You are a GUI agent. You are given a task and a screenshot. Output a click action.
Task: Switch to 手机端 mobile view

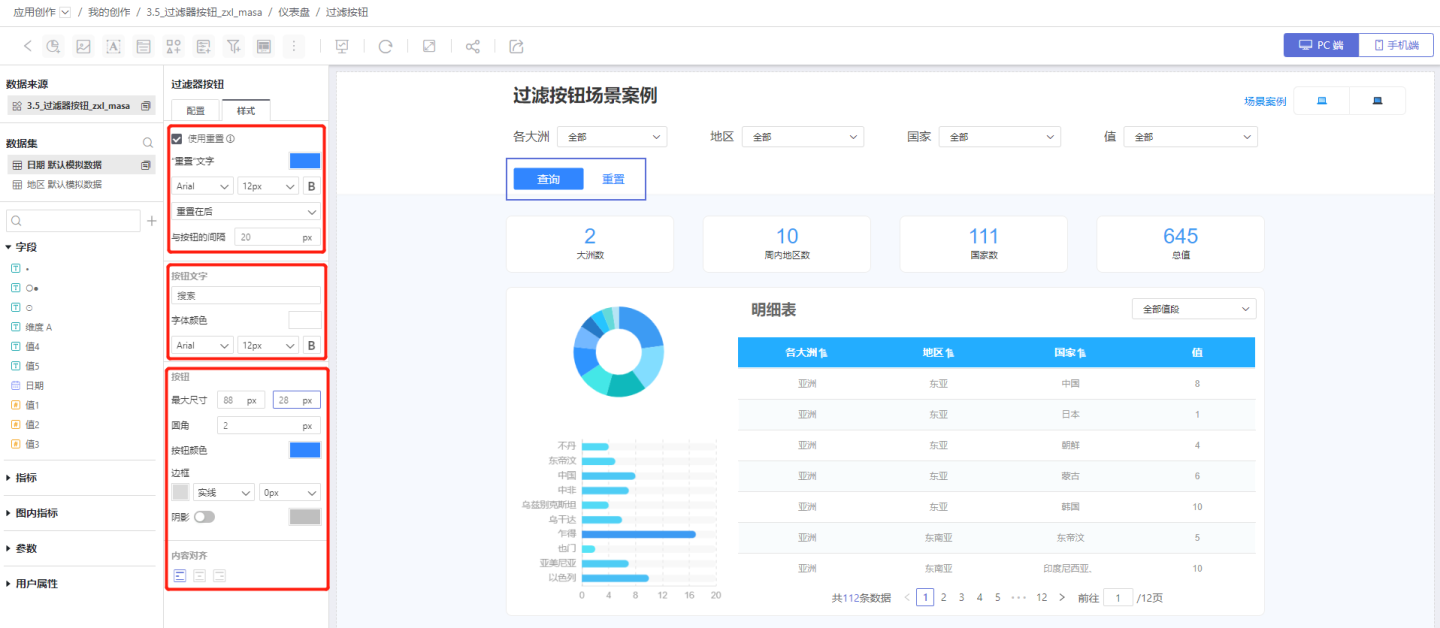click(x=1396, y=45)
